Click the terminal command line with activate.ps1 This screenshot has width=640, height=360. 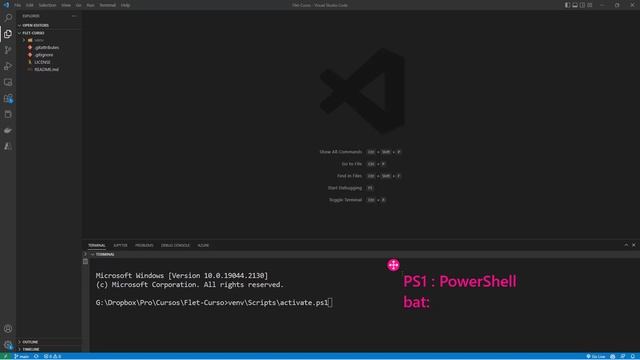click(214, 303)
